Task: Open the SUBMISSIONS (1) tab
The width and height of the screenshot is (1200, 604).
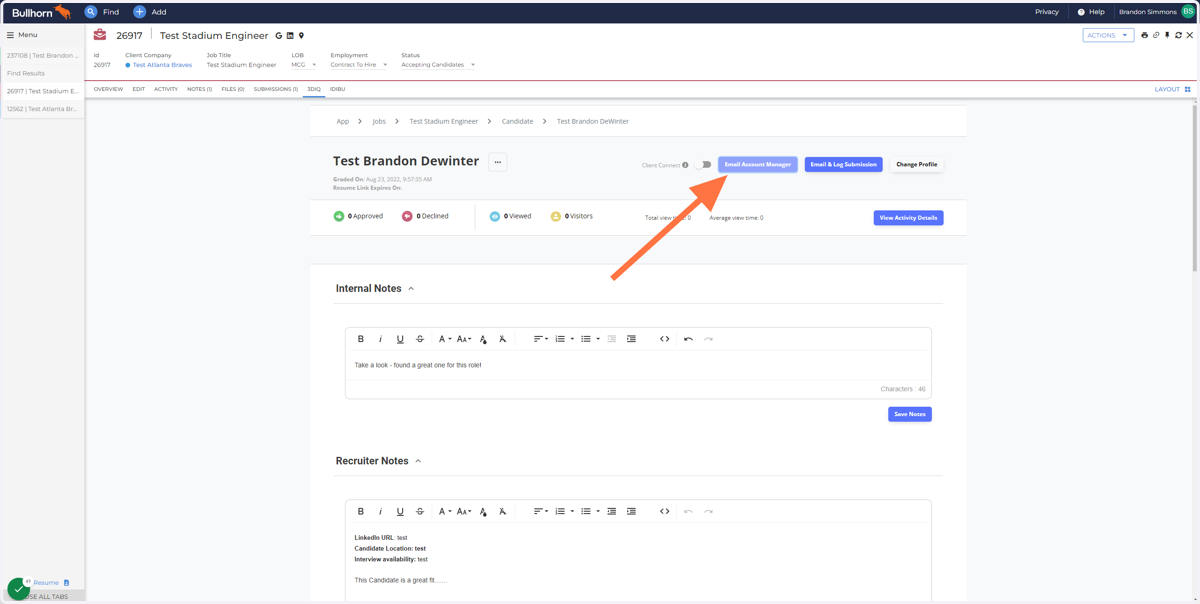Action: (x=276, y=89)
